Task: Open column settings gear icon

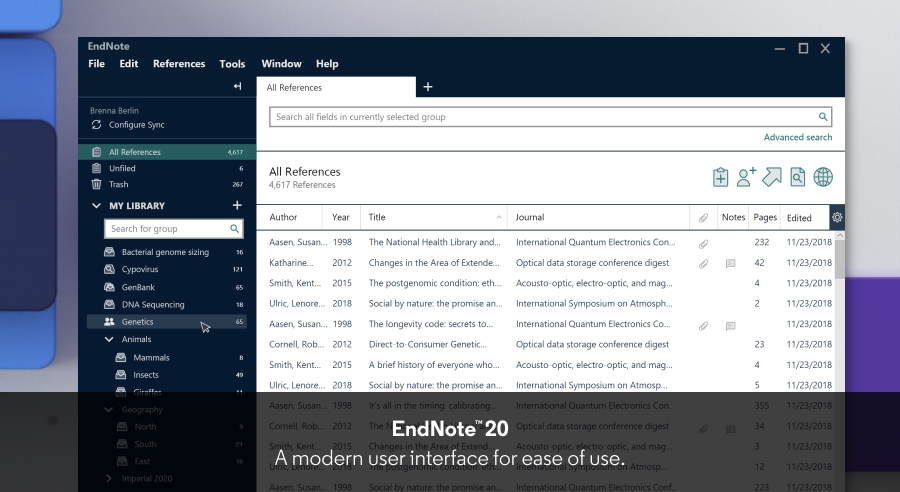Action: tap(837, 217)
